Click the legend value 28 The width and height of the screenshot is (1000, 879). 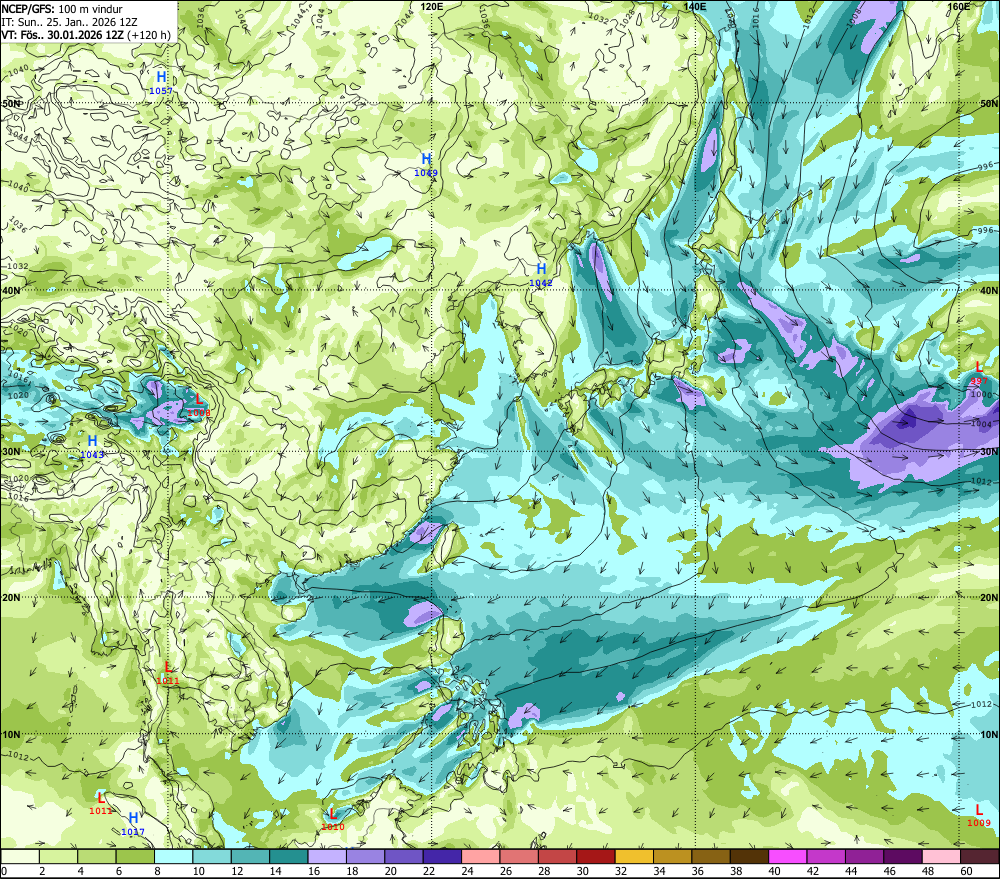point(543,871)
